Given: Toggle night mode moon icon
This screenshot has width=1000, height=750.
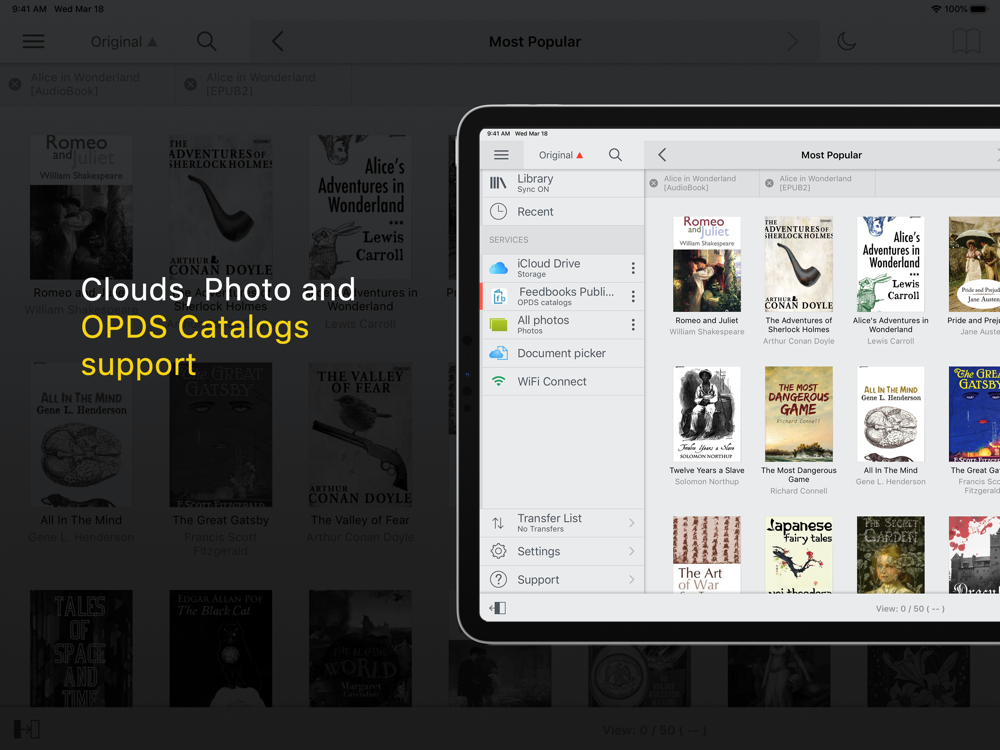Looking at the screenshot, I should pos(846,41).
